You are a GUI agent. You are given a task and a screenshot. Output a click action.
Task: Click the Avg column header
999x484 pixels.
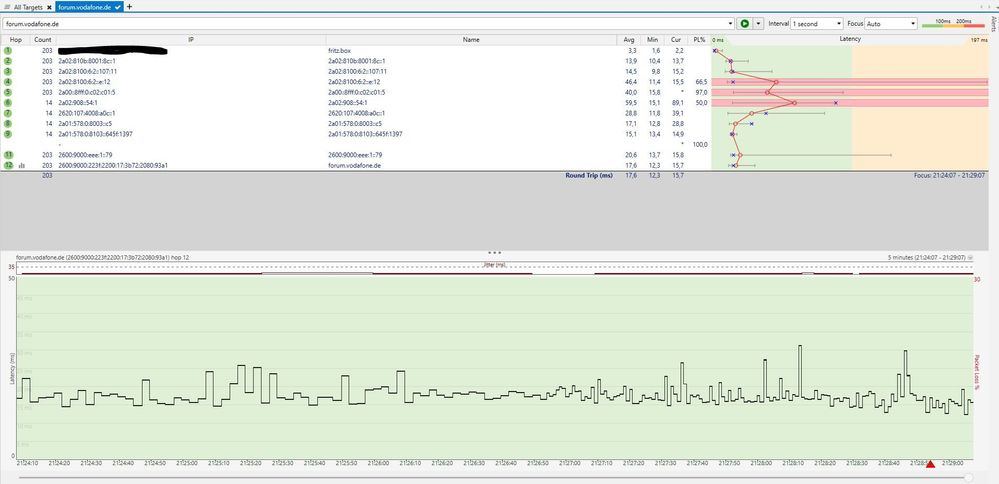click(629, 39)
